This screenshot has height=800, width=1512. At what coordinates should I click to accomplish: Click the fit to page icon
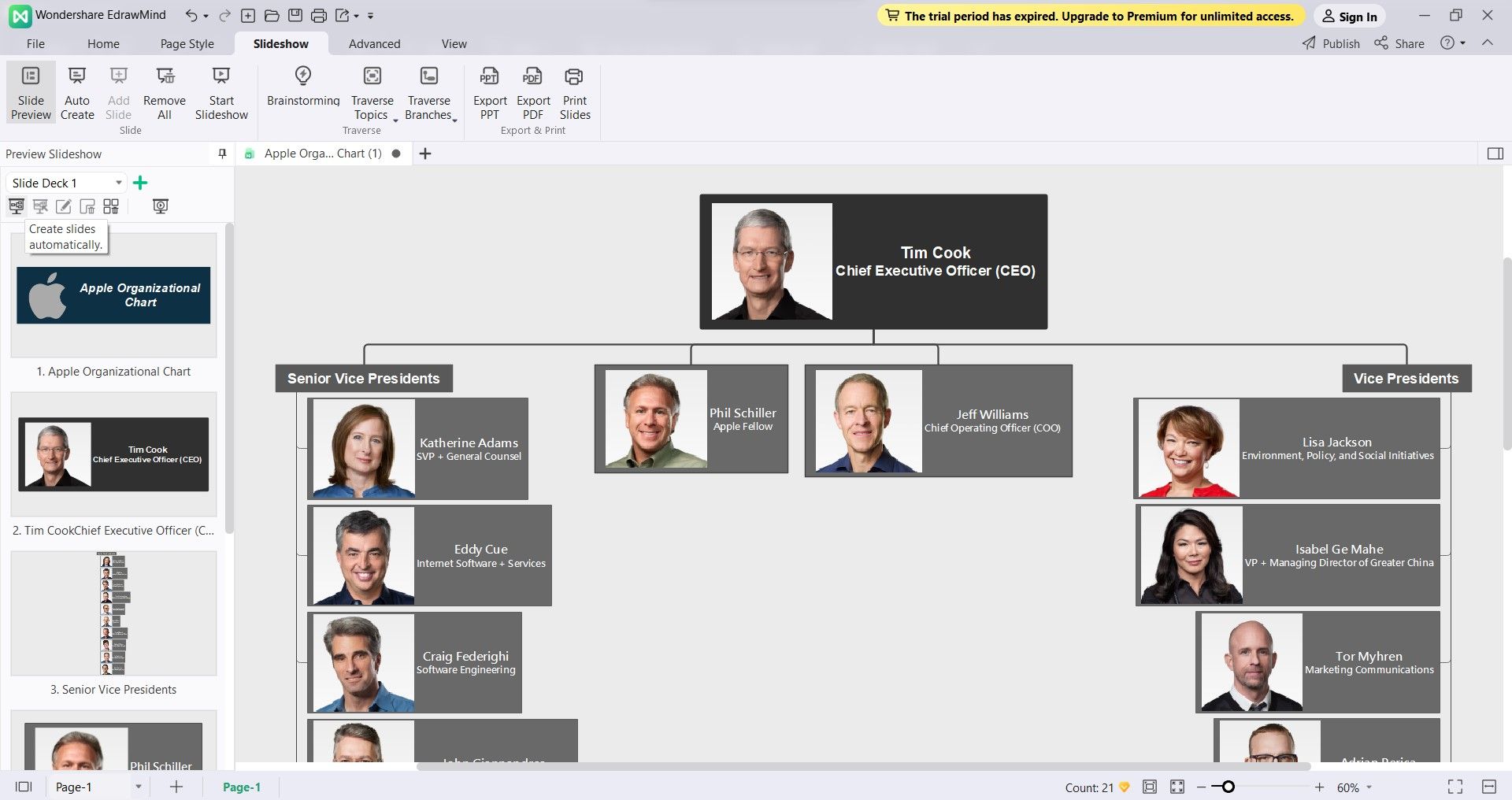tap(1150, 787)
